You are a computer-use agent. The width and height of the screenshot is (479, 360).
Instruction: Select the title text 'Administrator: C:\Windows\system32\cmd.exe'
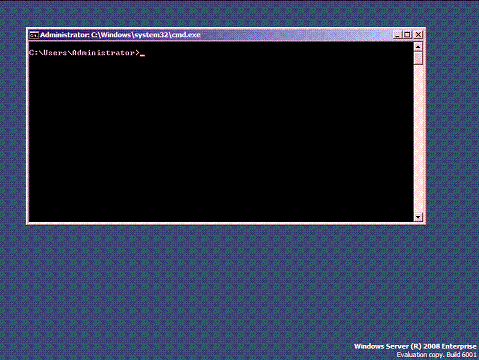[120, 35]
